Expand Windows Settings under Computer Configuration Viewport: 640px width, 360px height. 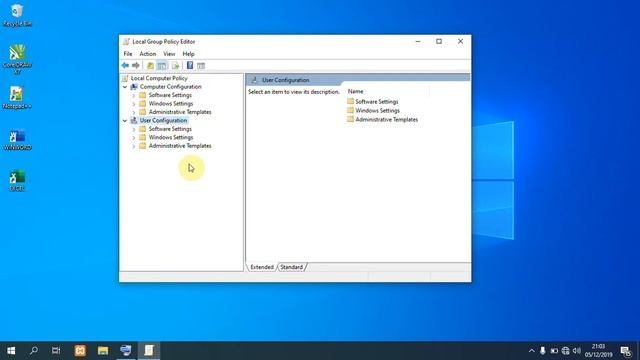click(134, 104)
